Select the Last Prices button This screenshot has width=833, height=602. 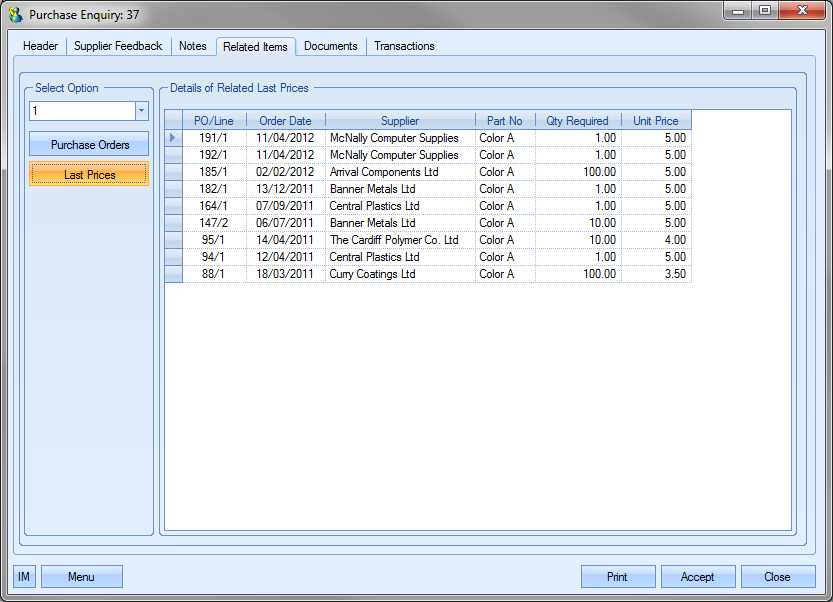[x=90, y=175]
